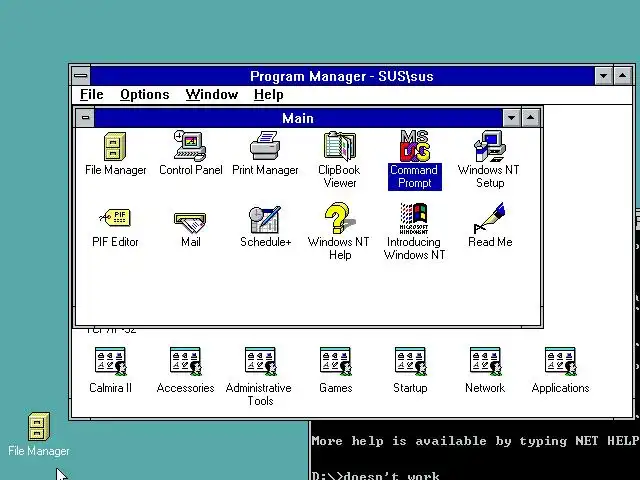Click the Main group title bar
640x480 pixels.
pos(298,118)
